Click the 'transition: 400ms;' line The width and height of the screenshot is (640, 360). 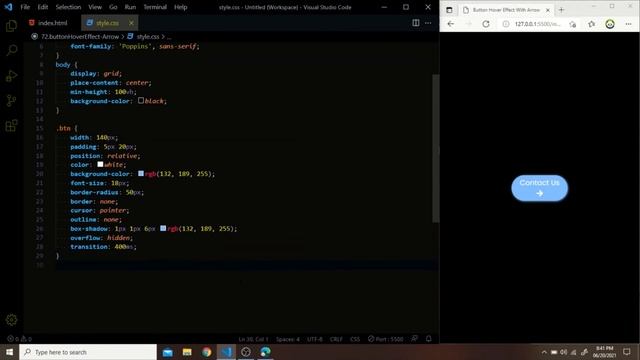[103, 247]
